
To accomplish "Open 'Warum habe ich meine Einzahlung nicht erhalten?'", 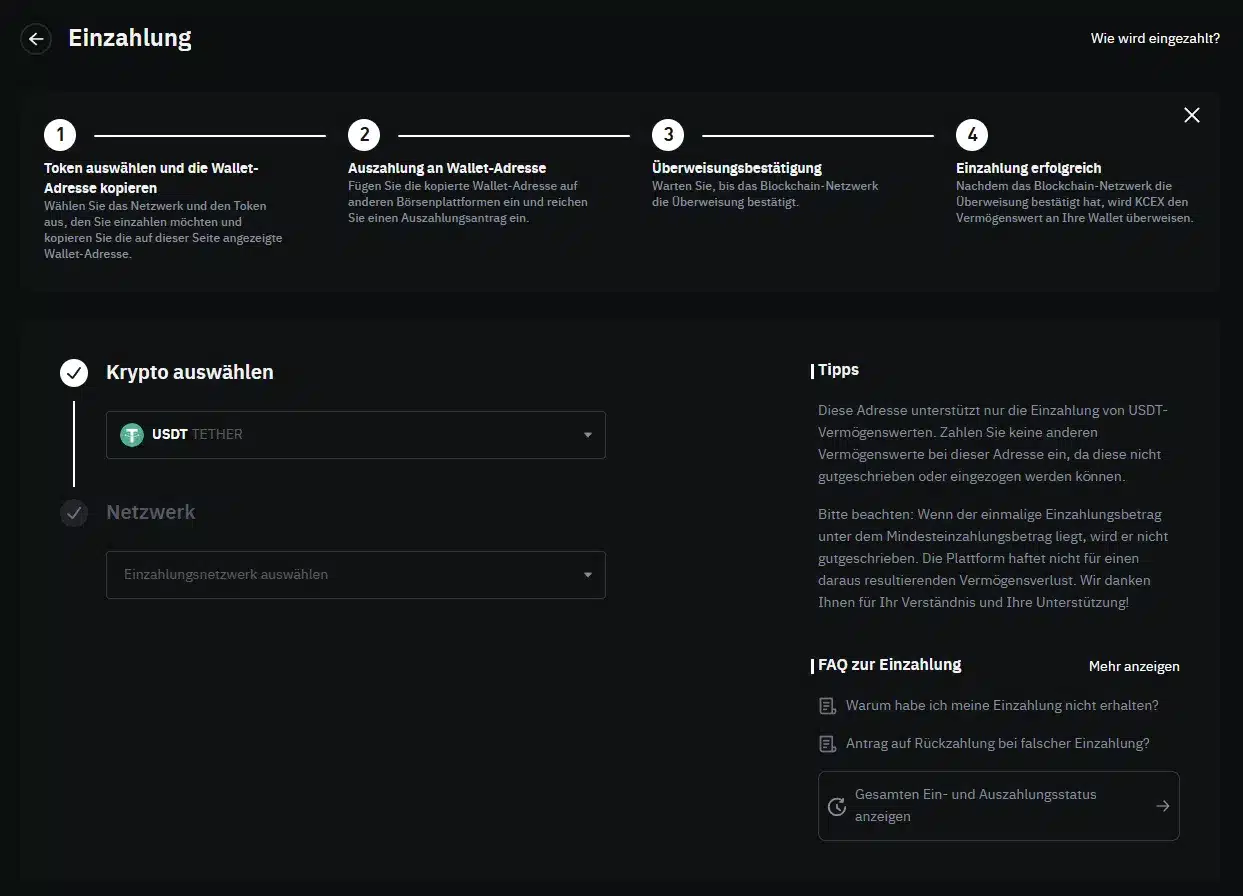I will (1002, 706).
